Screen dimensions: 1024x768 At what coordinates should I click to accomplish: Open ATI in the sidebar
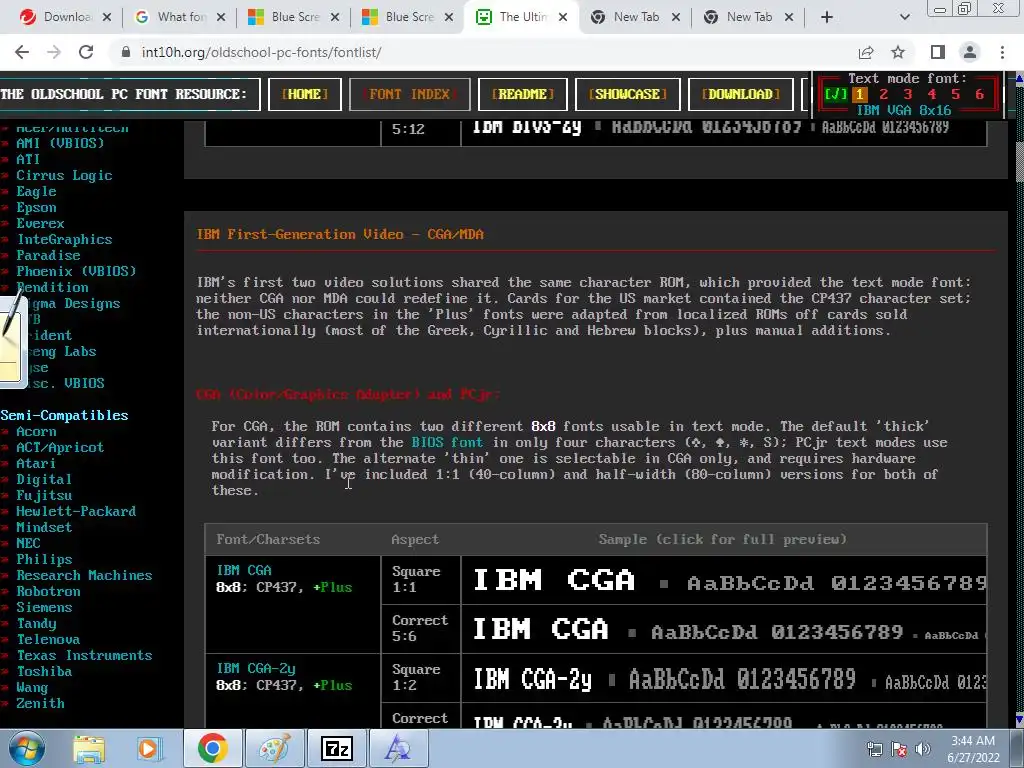point(28,159)
